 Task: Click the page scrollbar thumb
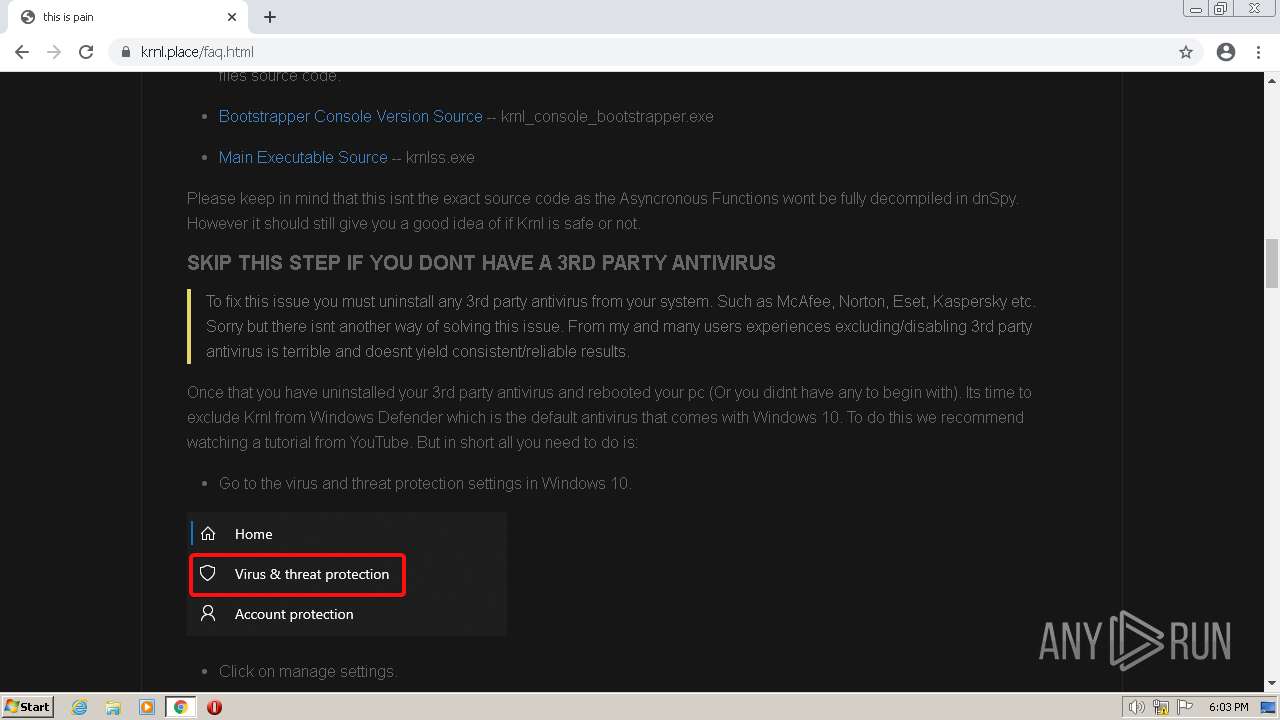(x=1272, y=263)
